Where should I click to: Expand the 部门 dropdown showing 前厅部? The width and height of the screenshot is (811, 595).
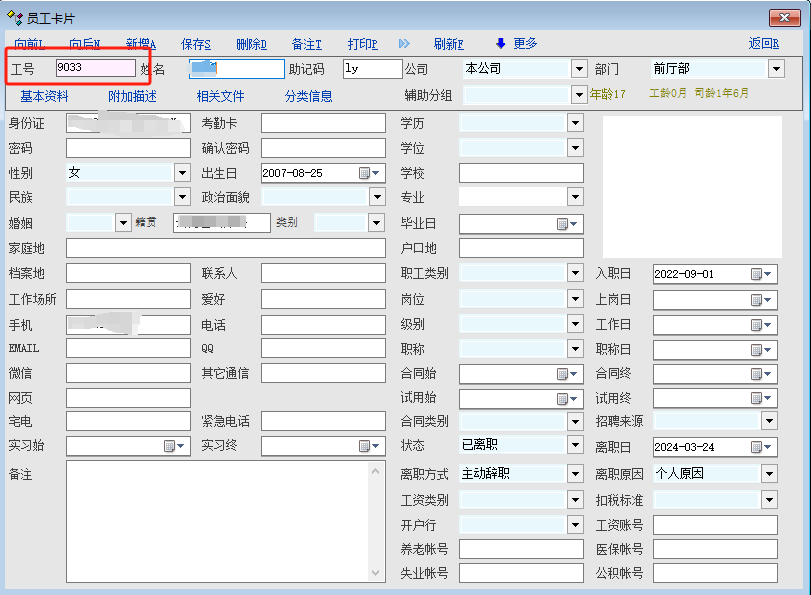[776, 69]
